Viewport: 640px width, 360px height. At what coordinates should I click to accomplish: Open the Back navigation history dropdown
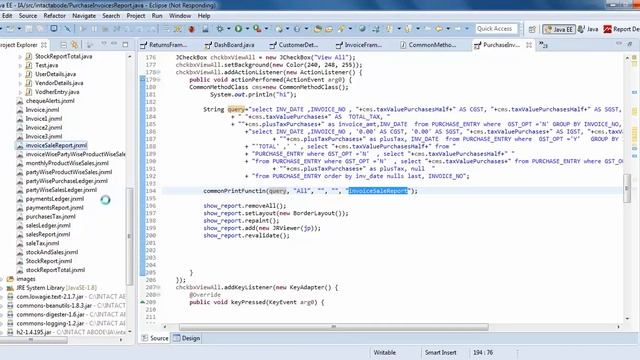pos(448,29)
